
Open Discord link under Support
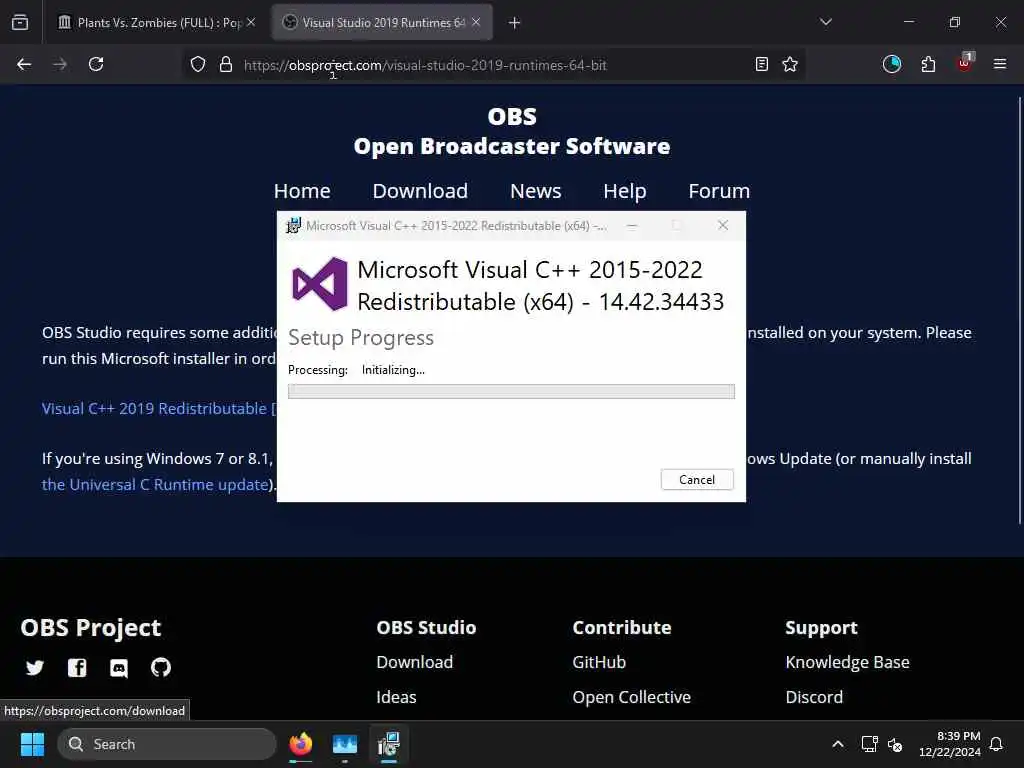(814, 697)
